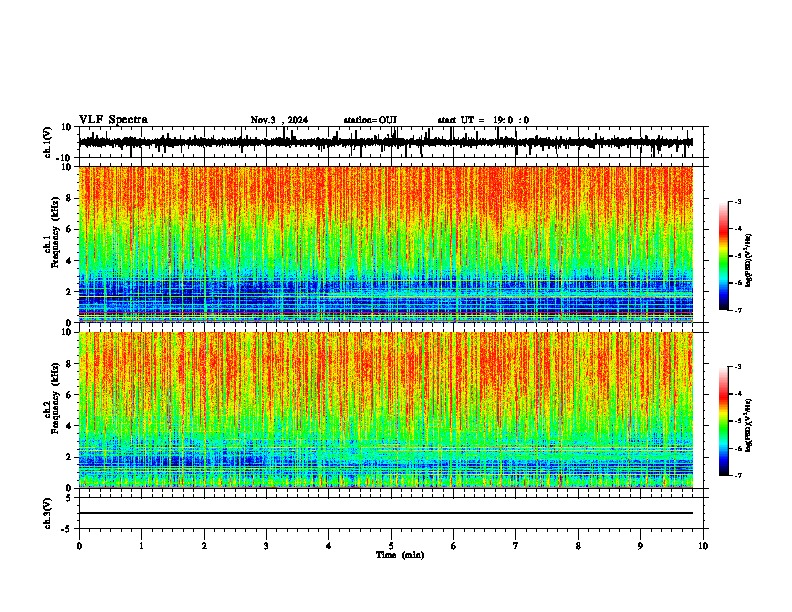The image size is (792, 612).
Task: Select the "Nov.3 , 2024" date text
Action: pyautogui.click(x=279, y=120)
